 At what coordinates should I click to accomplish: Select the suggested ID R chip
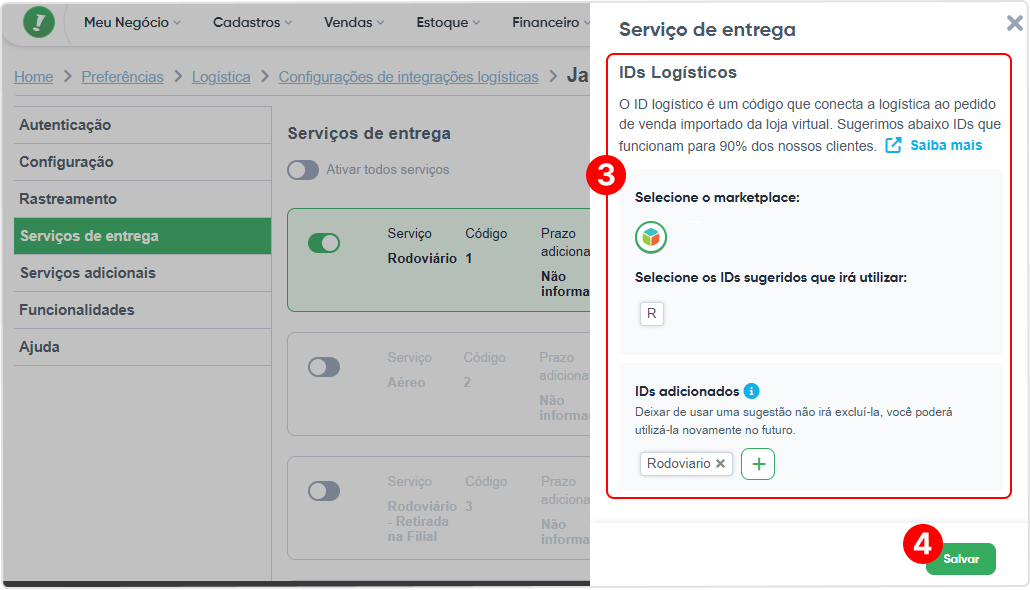[x=652, y=313]
